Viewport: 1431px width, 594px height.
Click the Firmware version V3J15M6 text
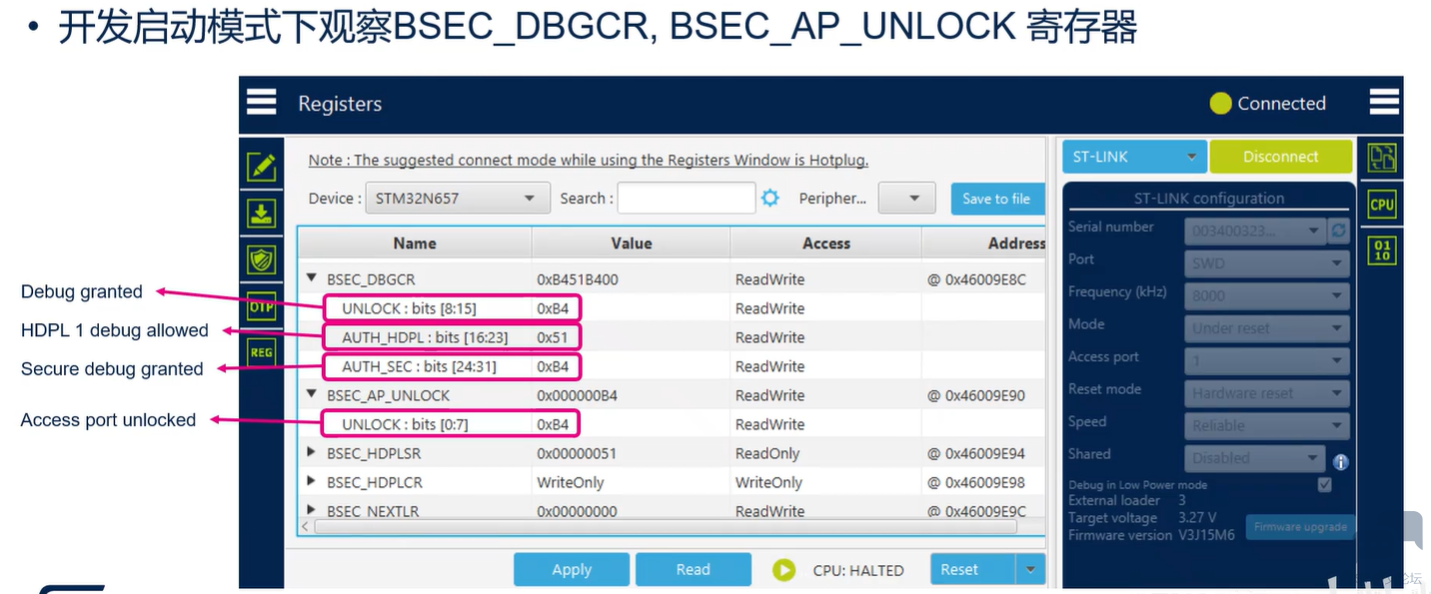pos(1151,535)
